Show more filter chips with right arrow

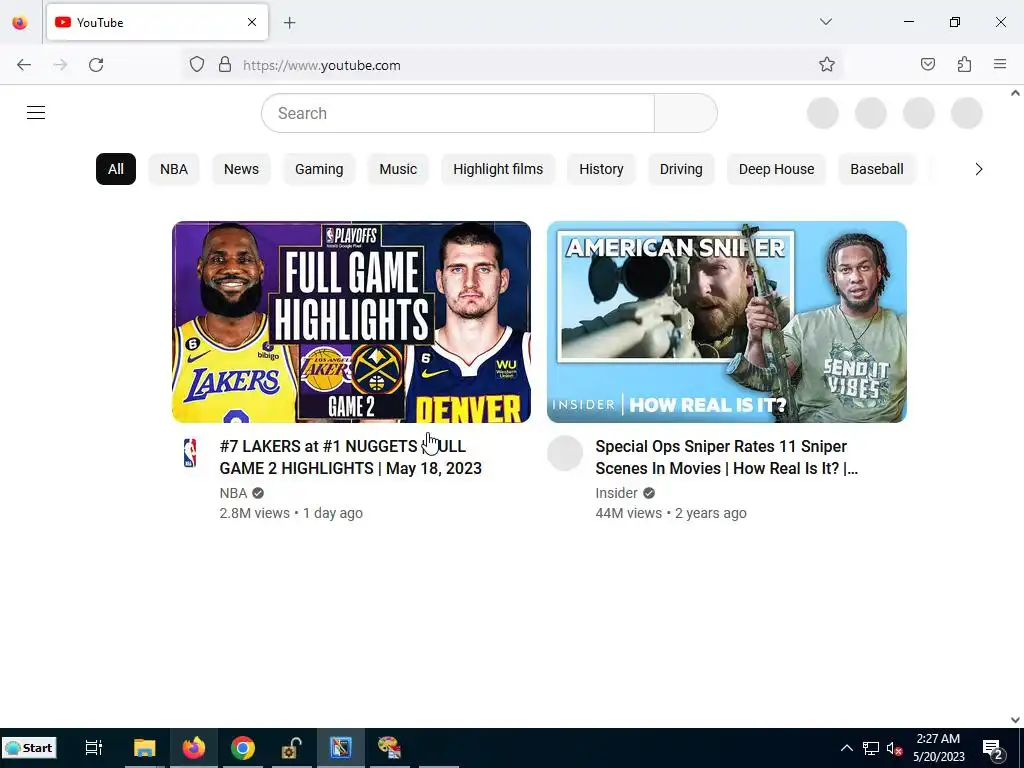(978, 169)
